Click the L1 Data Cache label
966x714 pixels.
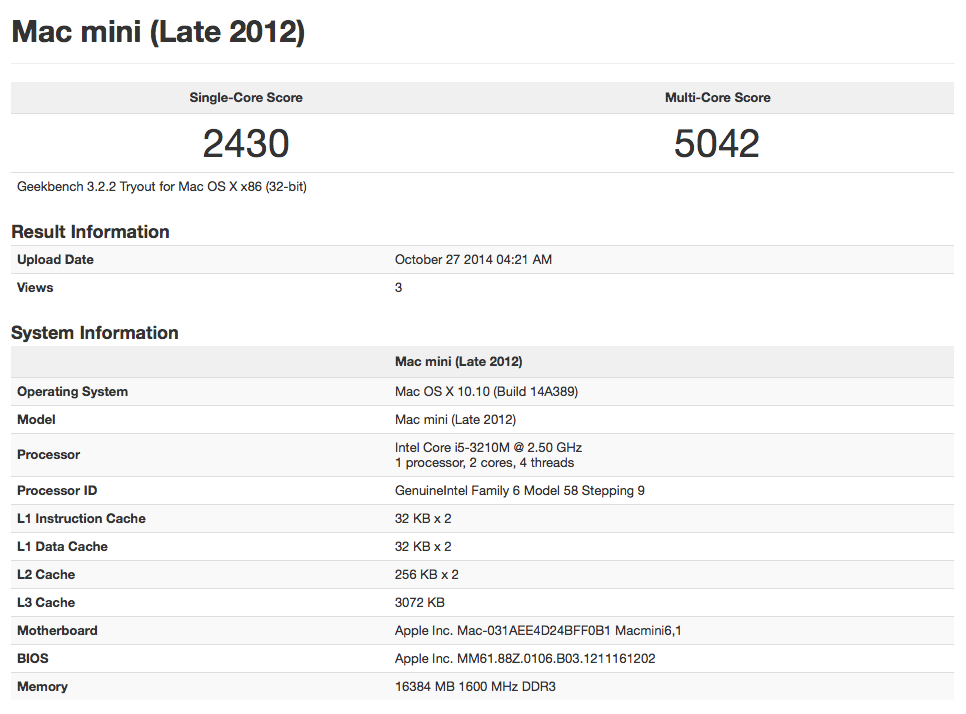[62, 546]
